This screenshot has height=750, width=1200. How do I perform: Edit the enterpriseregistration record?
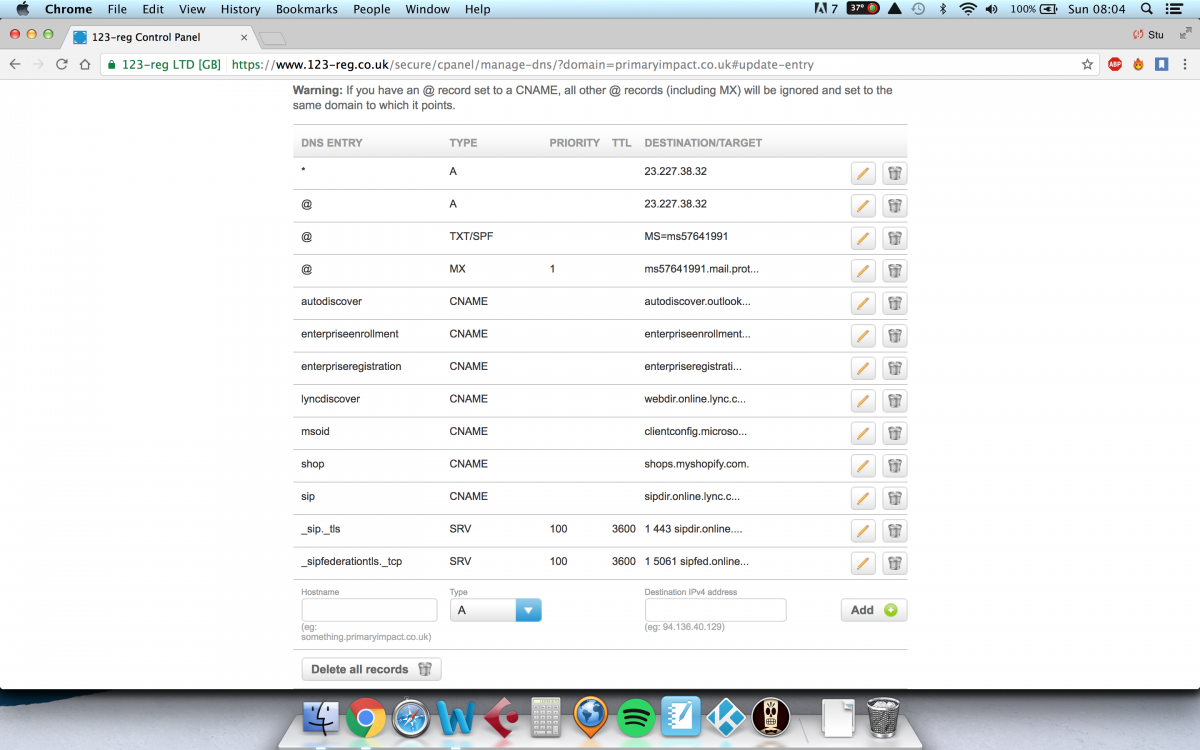(863, 368)
